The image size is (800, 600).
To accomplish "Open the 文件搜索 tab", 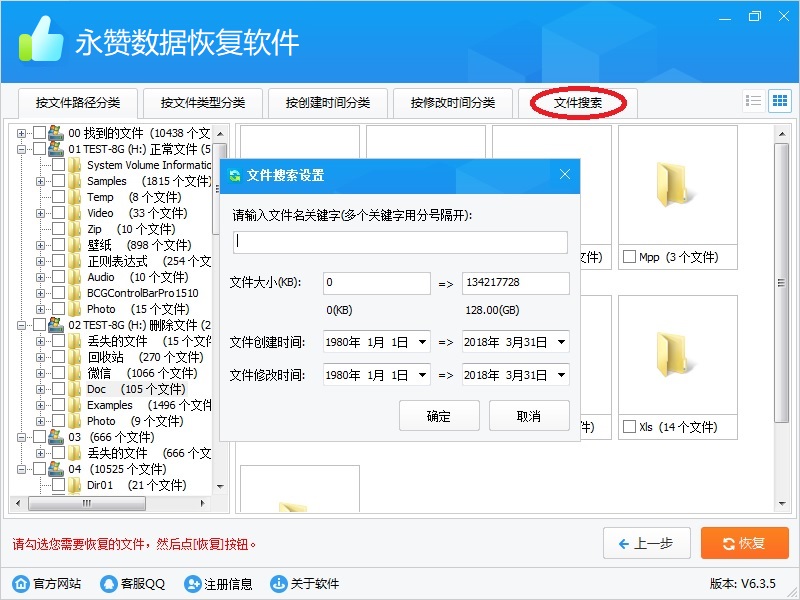I will click(578, 102).
